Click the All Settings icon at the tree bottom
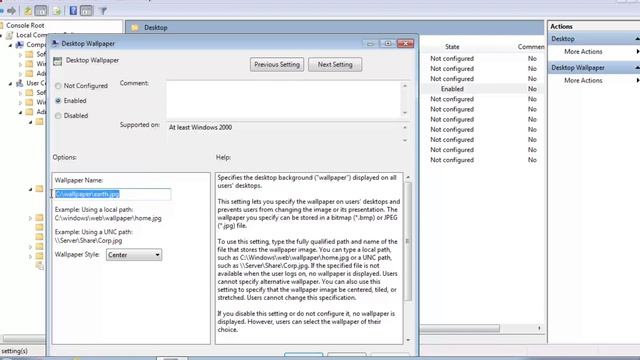Image resolution: width=640 pixels, height=360 pixels. (x=40, y=266)
